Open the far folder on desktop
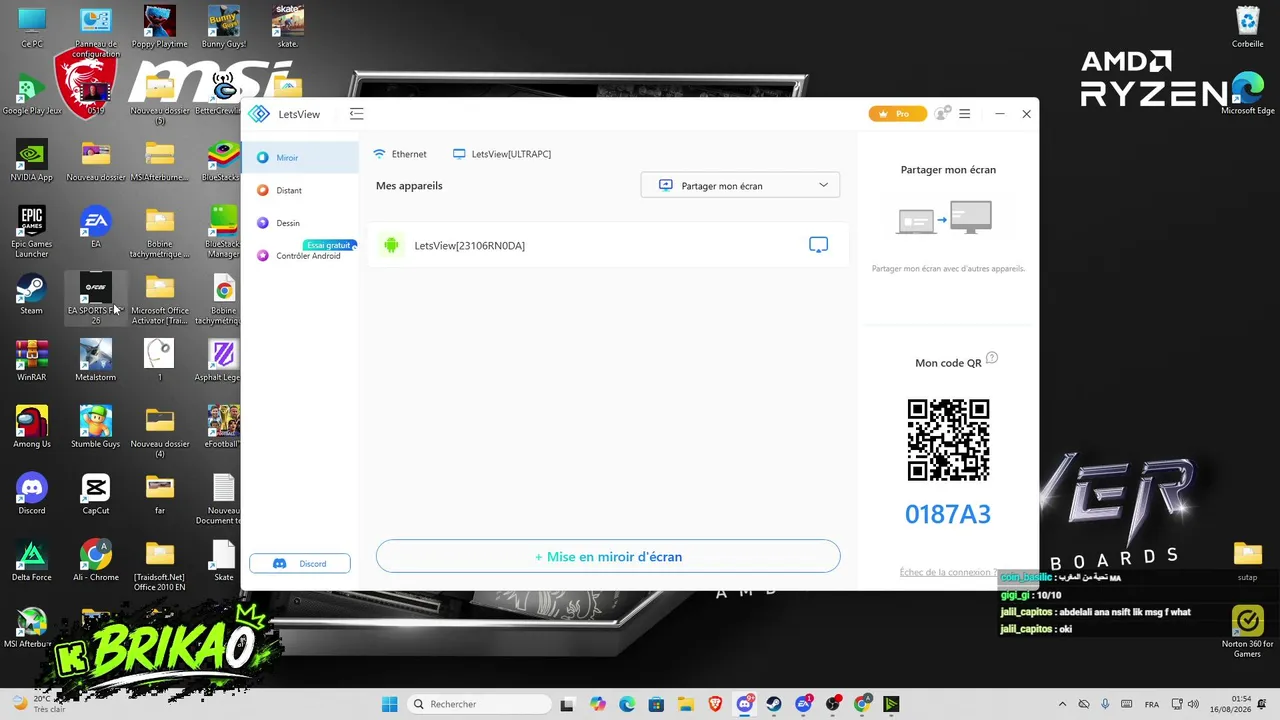This screenshot has width=1280, height=720. coord(160,494)
